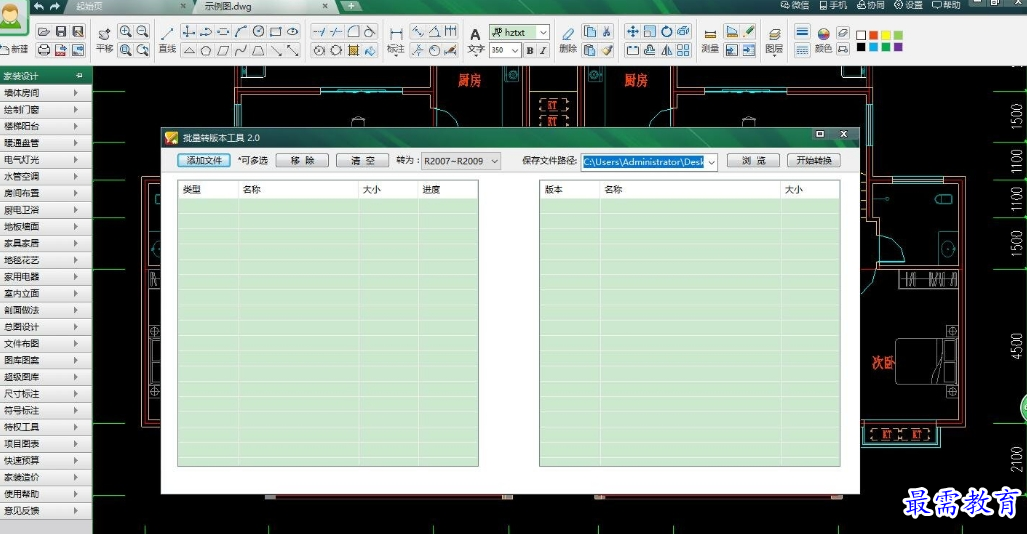Viewport: 1027px width, 534px height.
Task: Open the 手机 menu in title bar
Action: point(832,5)
